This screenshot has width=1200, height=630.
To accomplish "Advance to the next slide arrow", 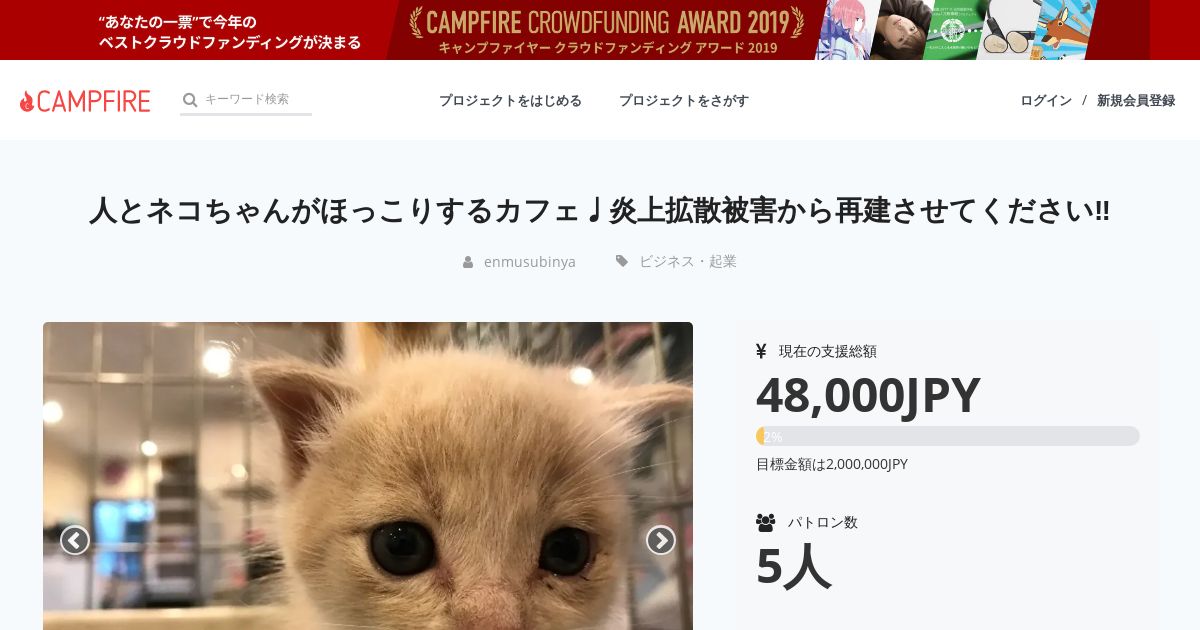I will coord(660,540).
